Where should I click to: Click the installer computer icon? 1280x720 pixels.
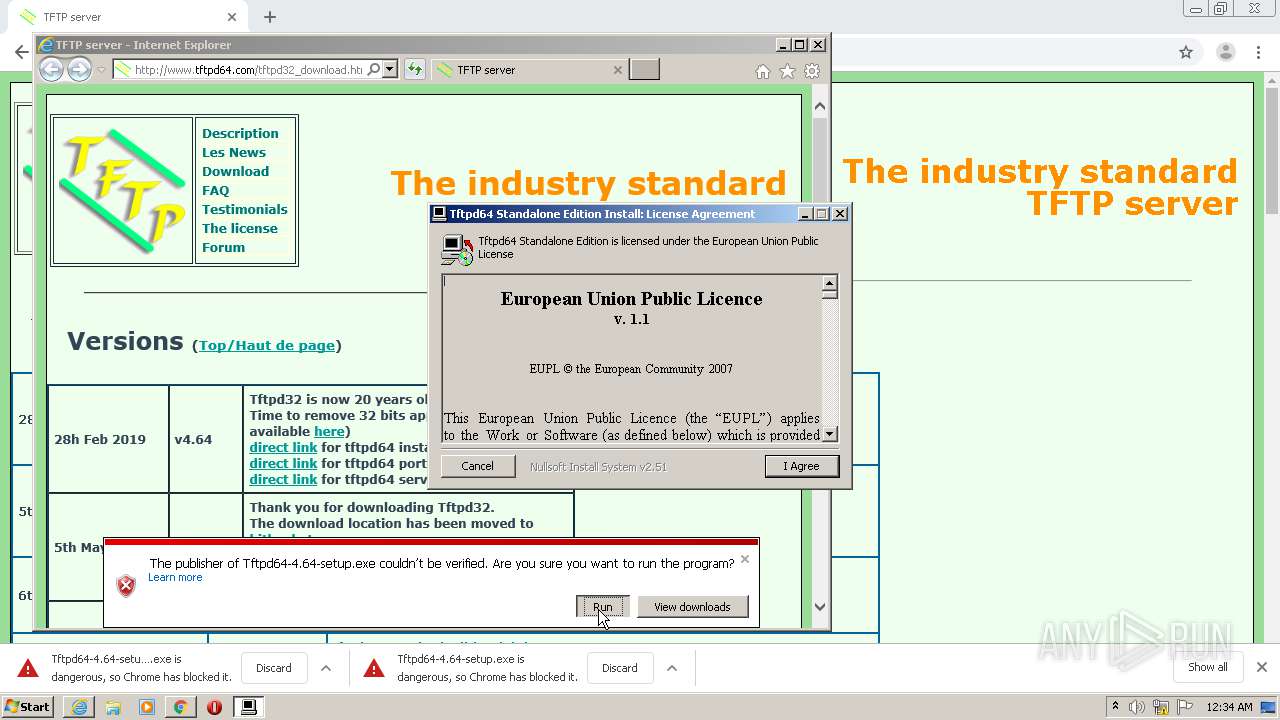457,249
